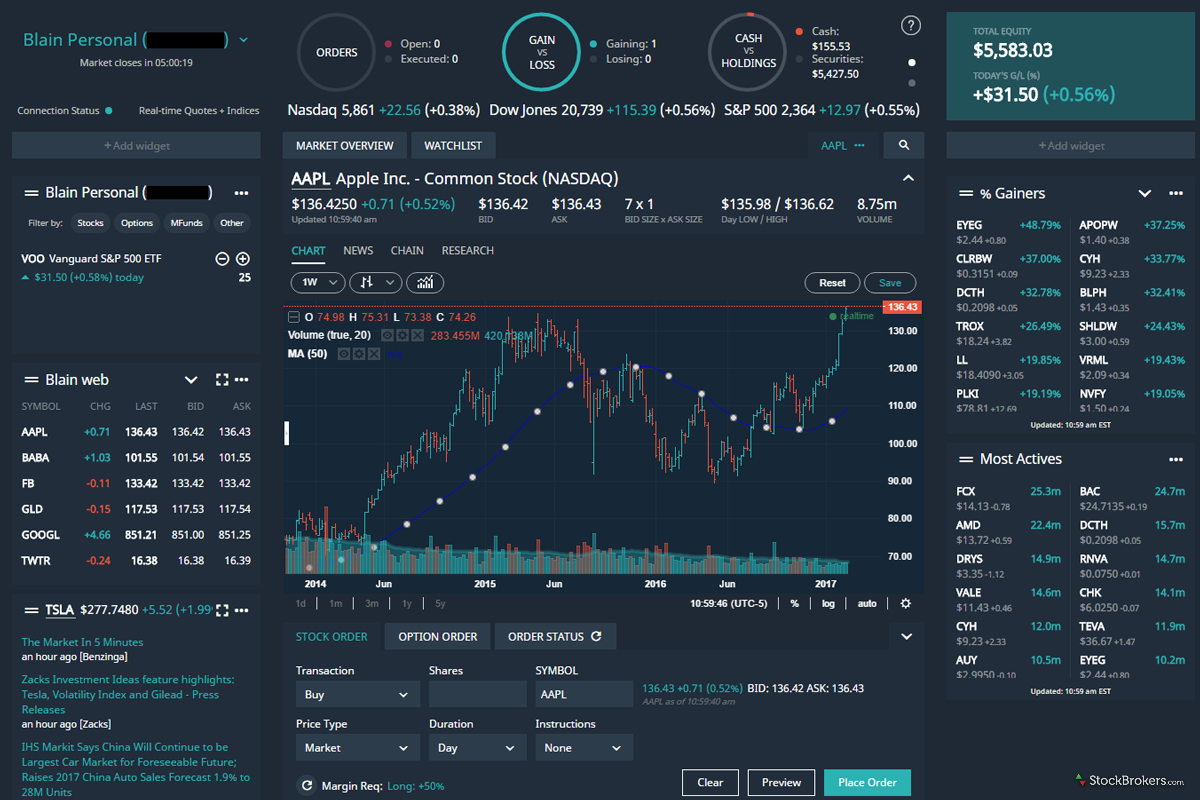
Task: Expand the Blain web widget fullscreen
Action: pos(222,380)
